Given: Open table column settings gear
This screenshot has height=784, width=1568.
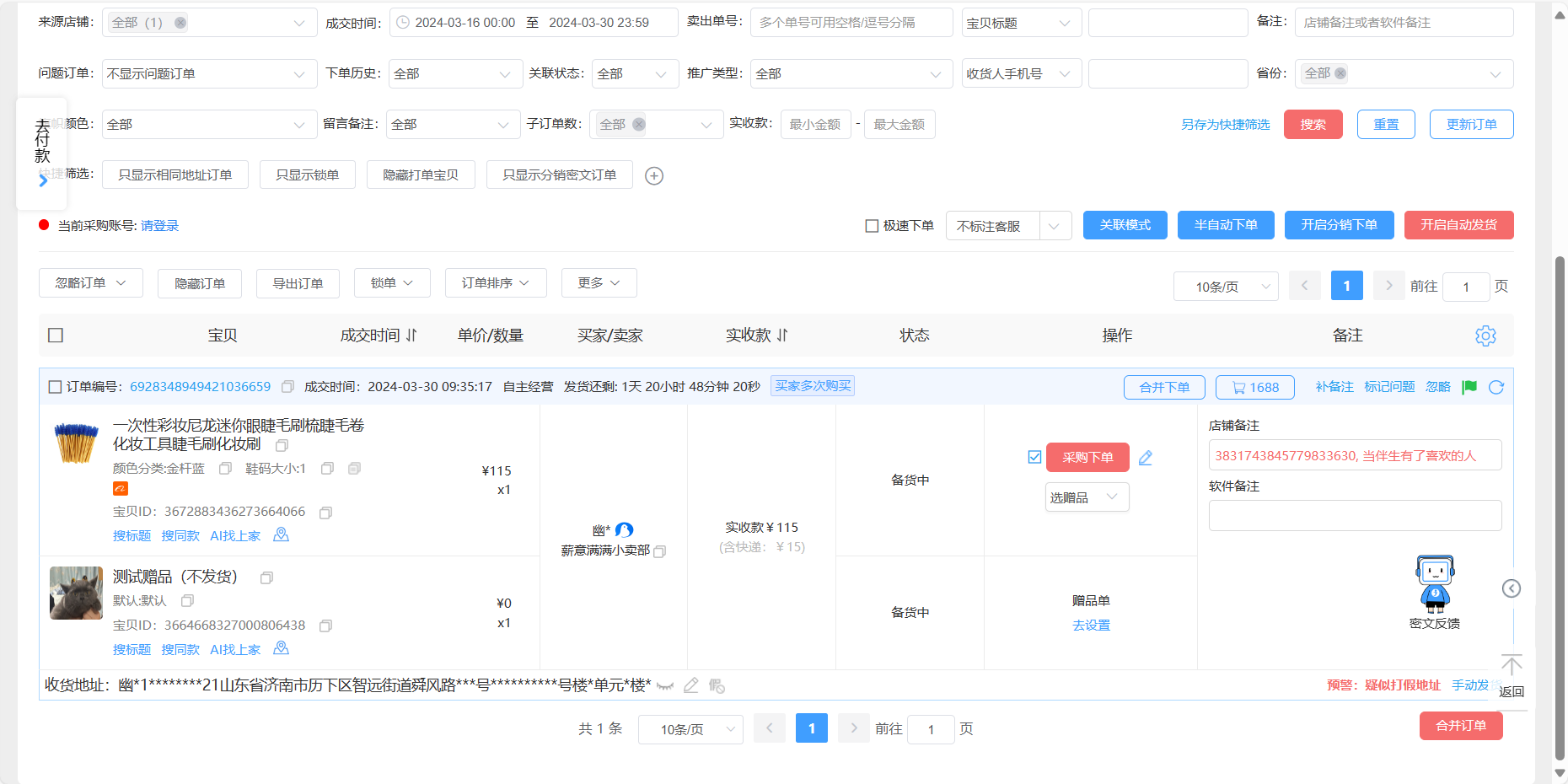Looking at the screenshot, I should (1485, 336).
